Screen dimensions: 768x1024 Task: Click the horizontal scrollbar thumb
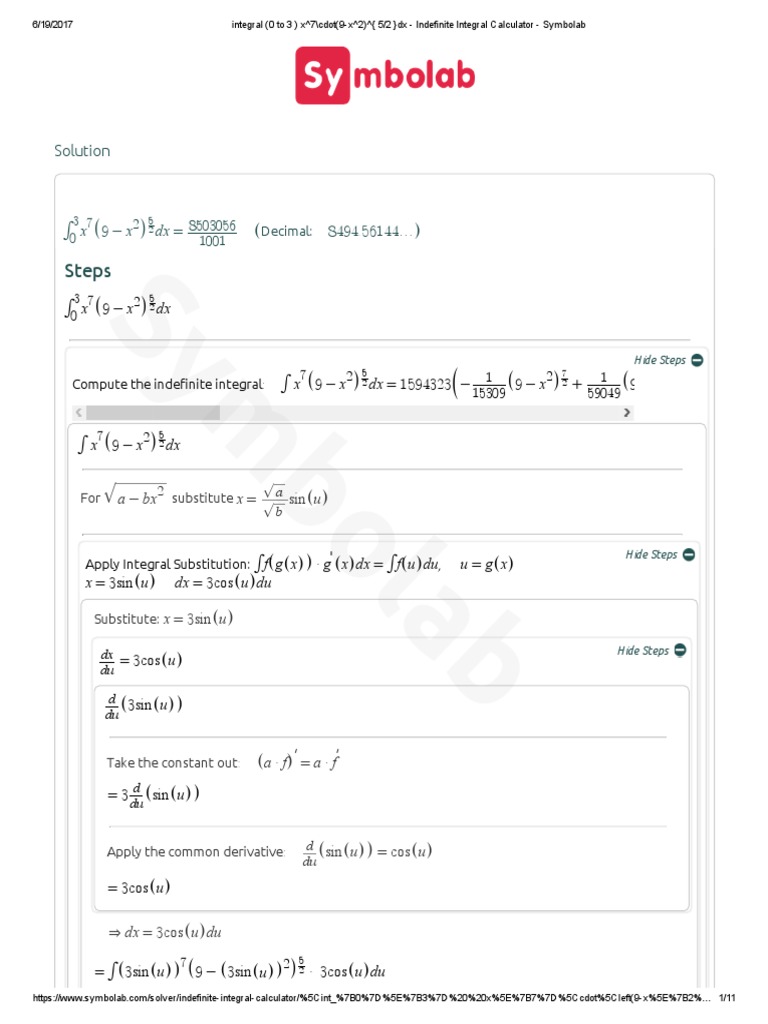point(152,412)
